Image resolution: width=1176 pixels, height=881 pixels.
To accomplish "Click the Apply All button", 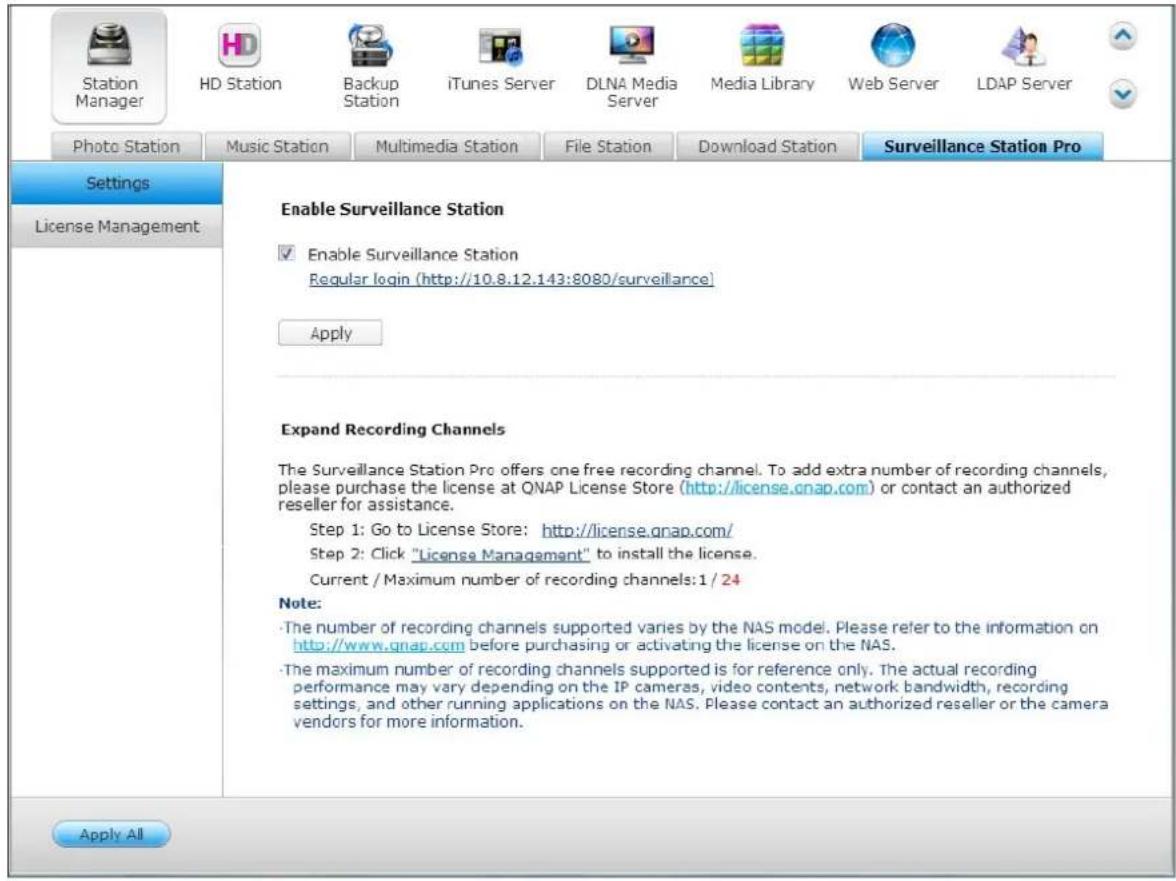I will (111, 835).
